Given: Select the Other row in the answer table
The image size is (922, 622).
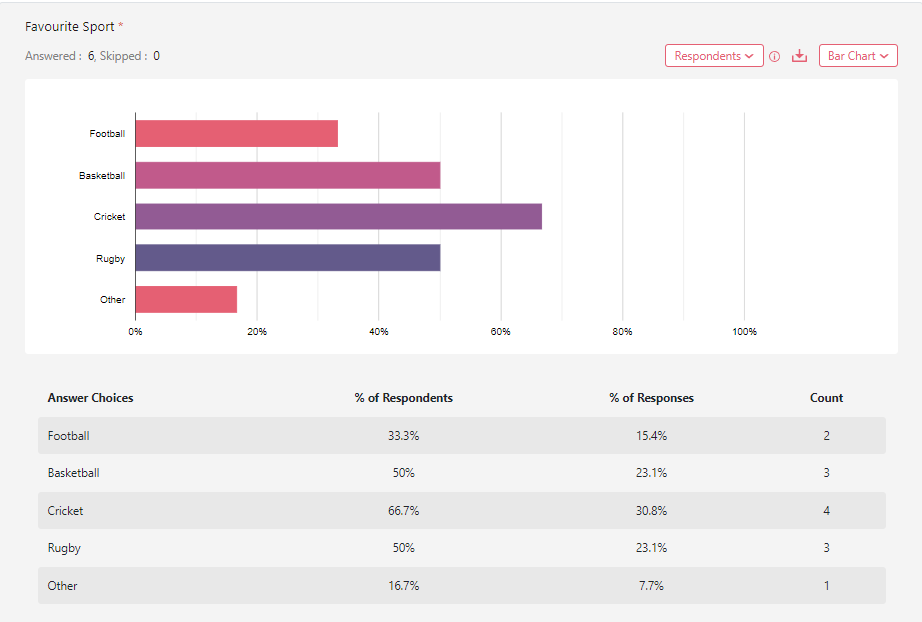Looking at the screenshot, I should tap(62, 586).
